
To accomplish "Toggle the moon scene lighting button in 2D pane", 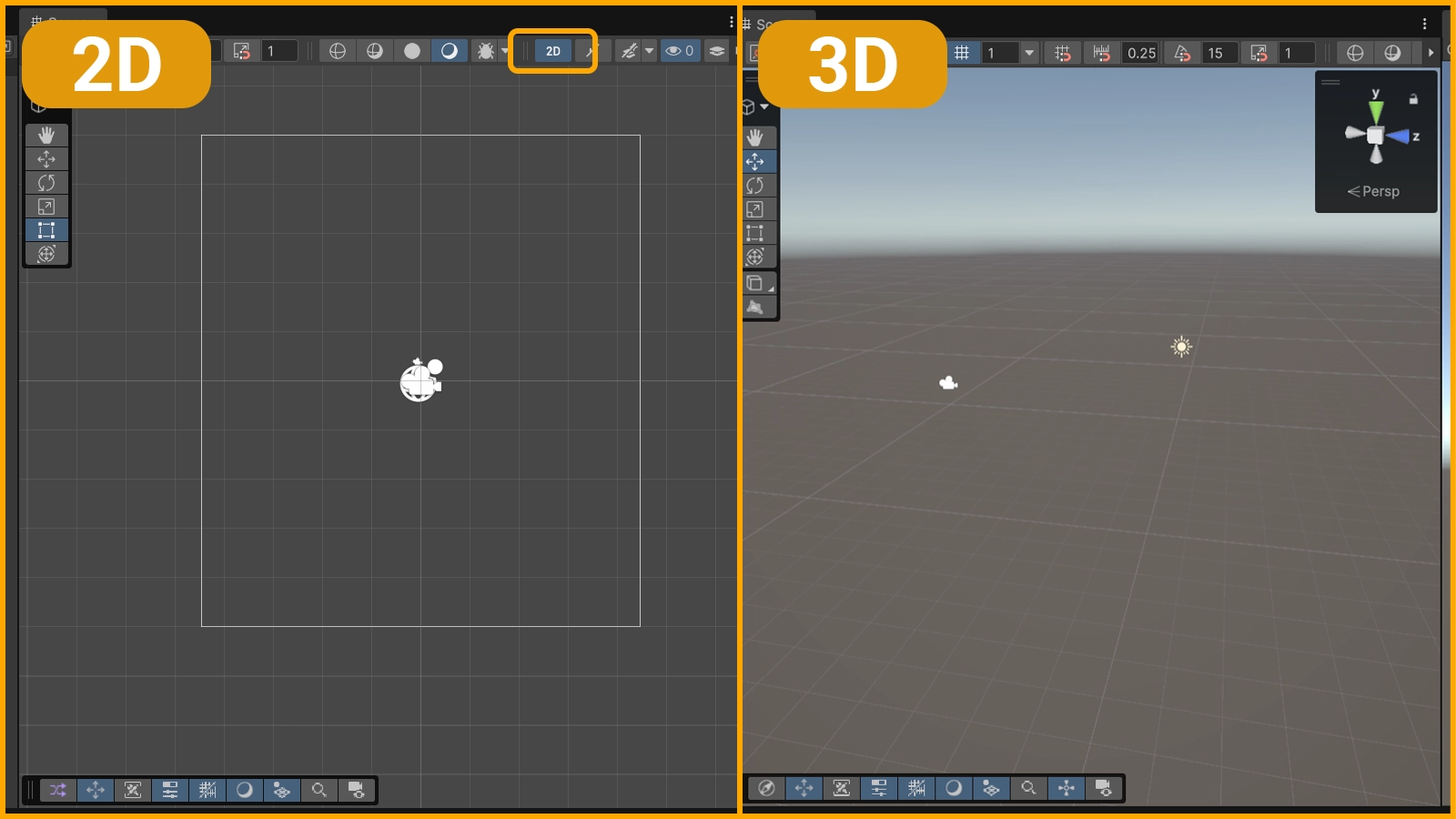I will [450, 51].
